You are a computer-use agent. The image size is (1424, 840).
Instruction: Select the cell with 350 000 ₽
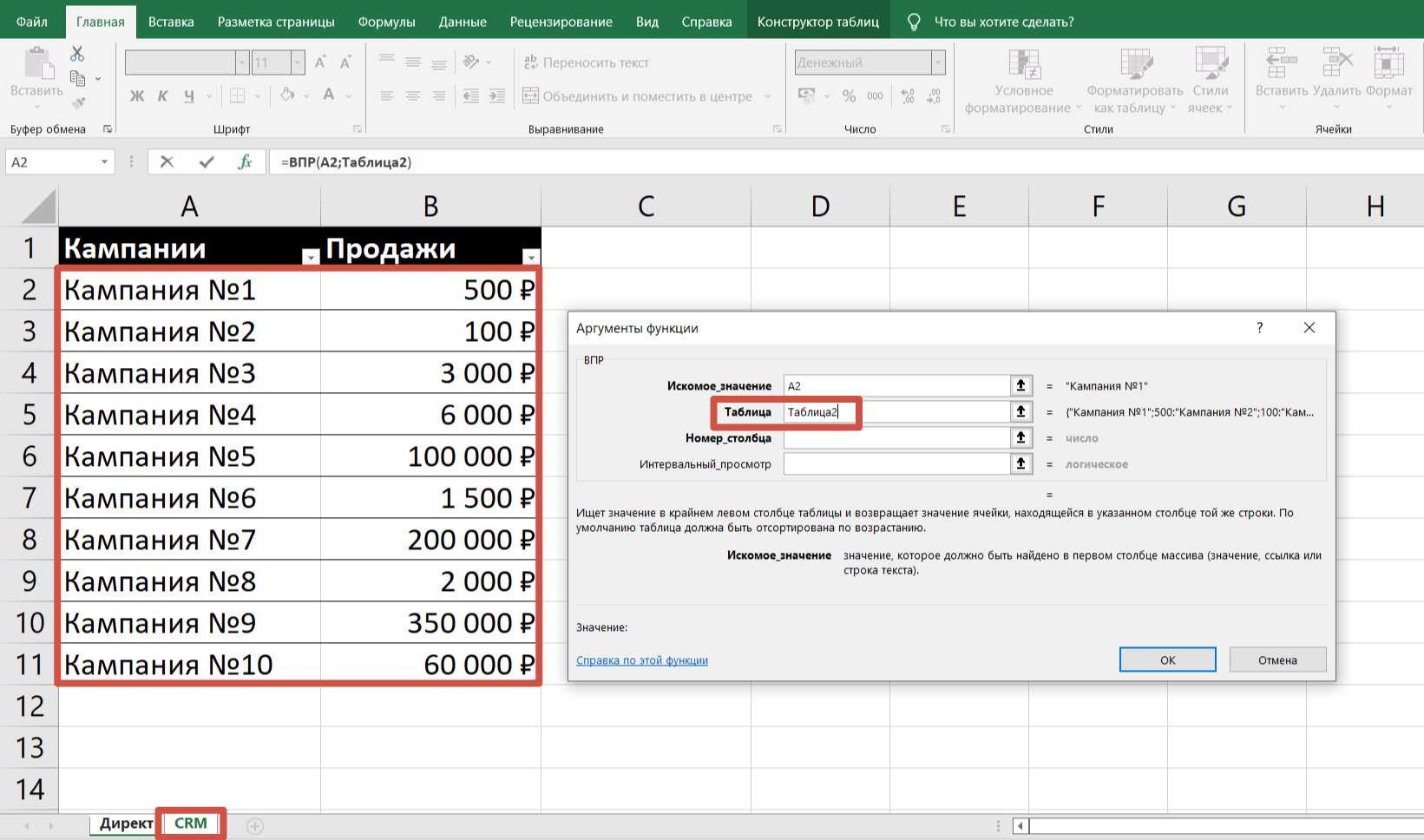pyautogui.click(x=431, y=623)
